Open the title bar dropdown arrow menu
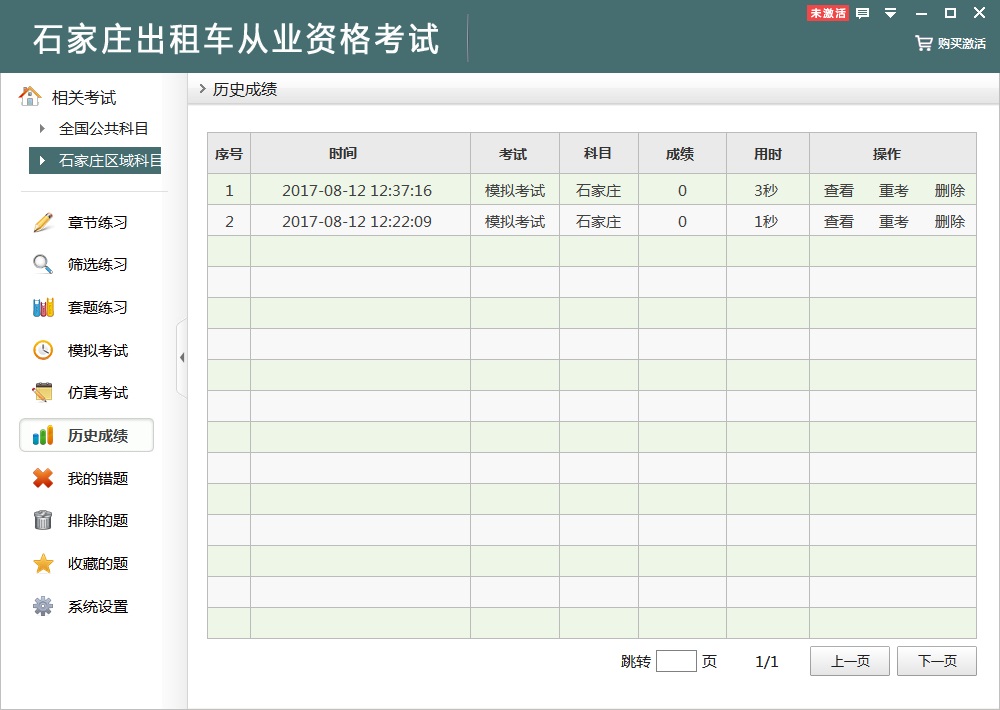1000x710 pixels. [890, 13]
